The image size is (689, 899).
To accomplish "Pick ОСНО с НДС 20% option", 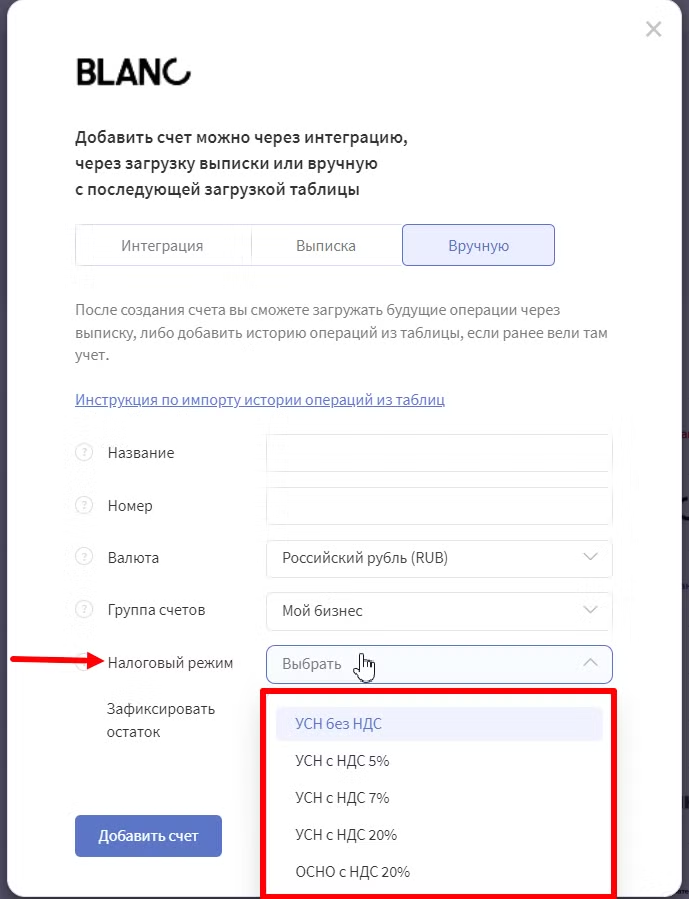I will click(x=439, y=871).
